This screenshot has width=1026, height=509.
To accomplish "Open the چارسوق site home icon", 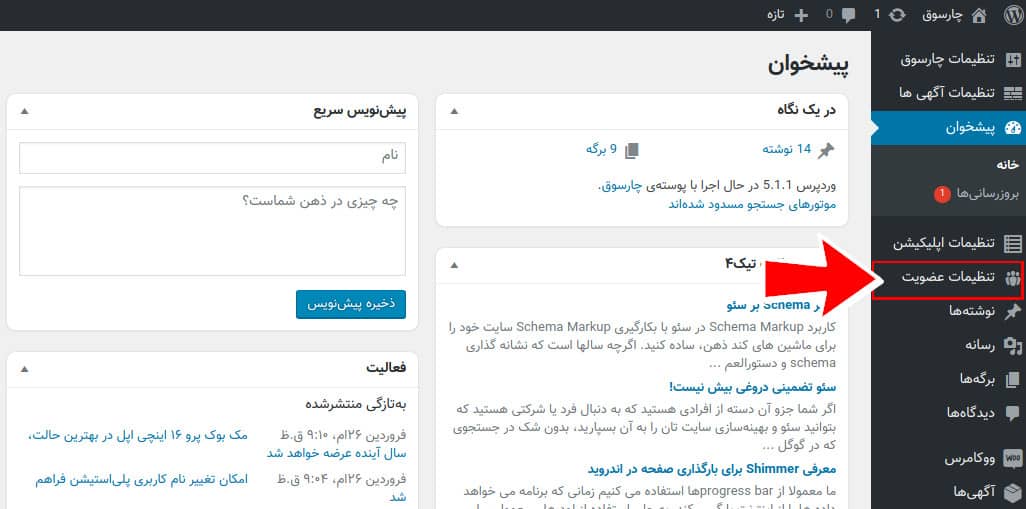I will (x=979, y=15).
